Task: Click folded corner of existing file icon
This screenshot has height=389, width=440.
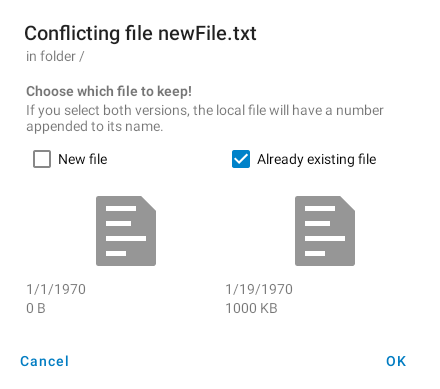Action: (347, 204)
